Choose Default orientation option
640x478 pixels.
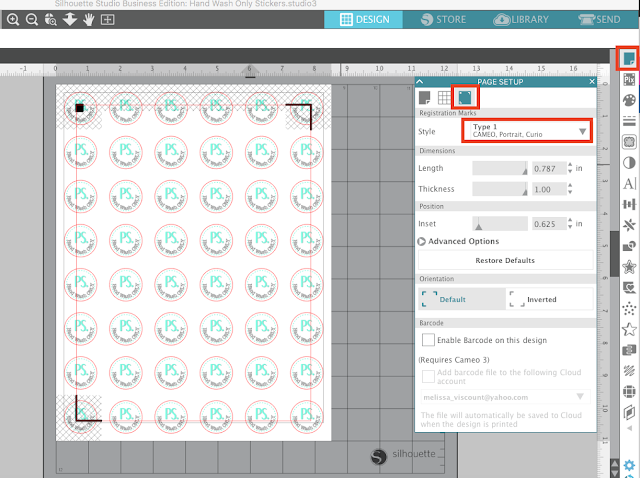point(462,299)
